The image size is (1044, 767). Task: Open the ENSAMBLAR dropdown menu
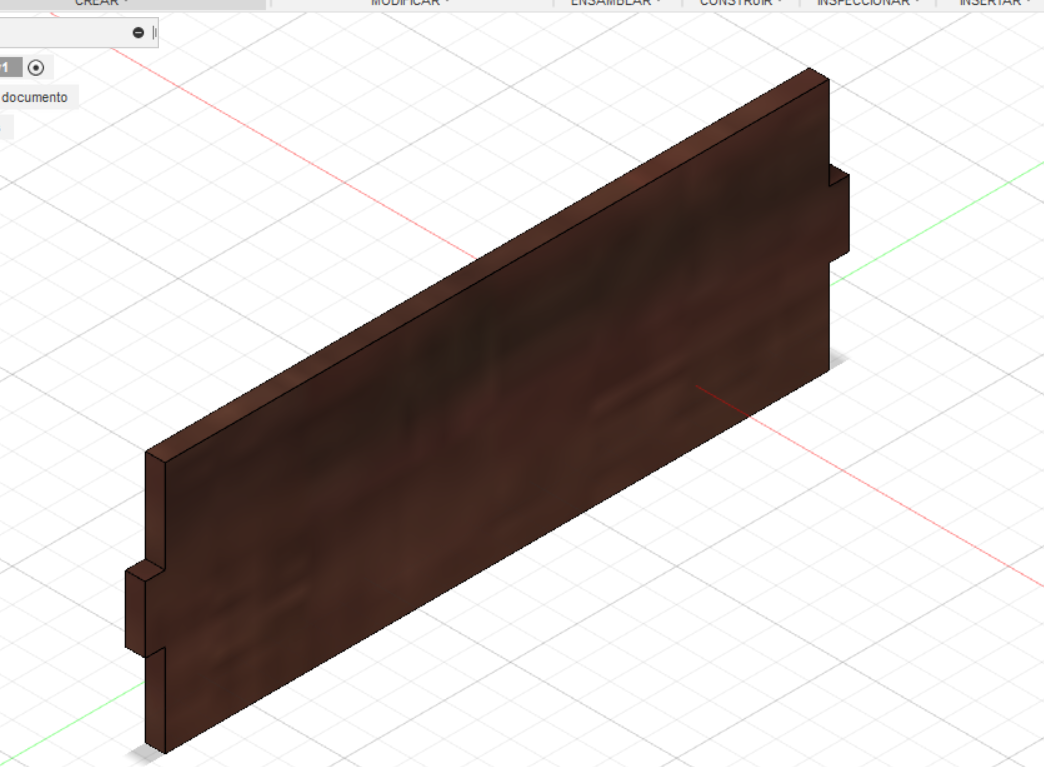(x=616, y=3)
